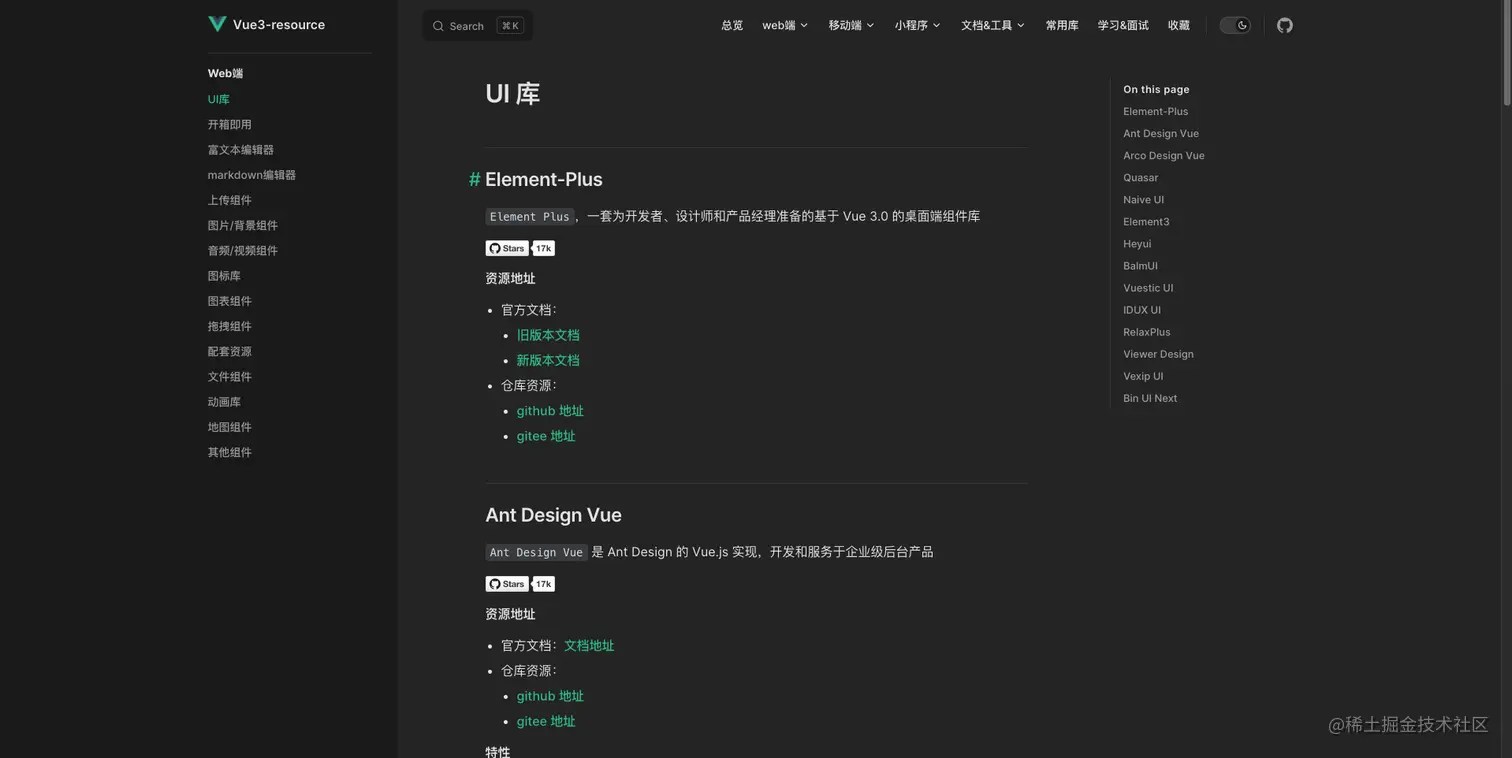1512x758 pixels.
Task: Select 富文本编辑器 in the sidebar
Action: click(241, 149)
